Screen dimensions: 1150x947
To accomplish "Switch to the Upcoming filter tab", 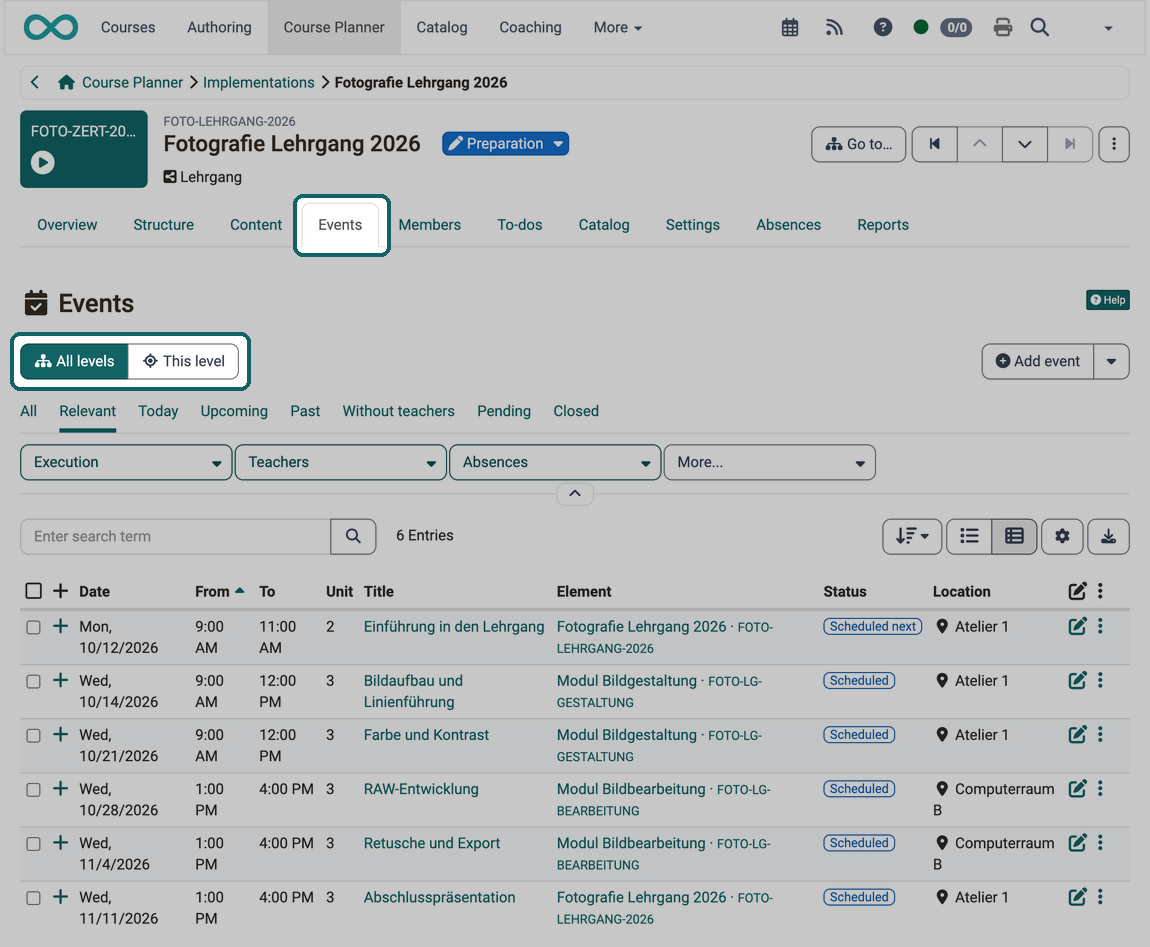I will (234, 411).
